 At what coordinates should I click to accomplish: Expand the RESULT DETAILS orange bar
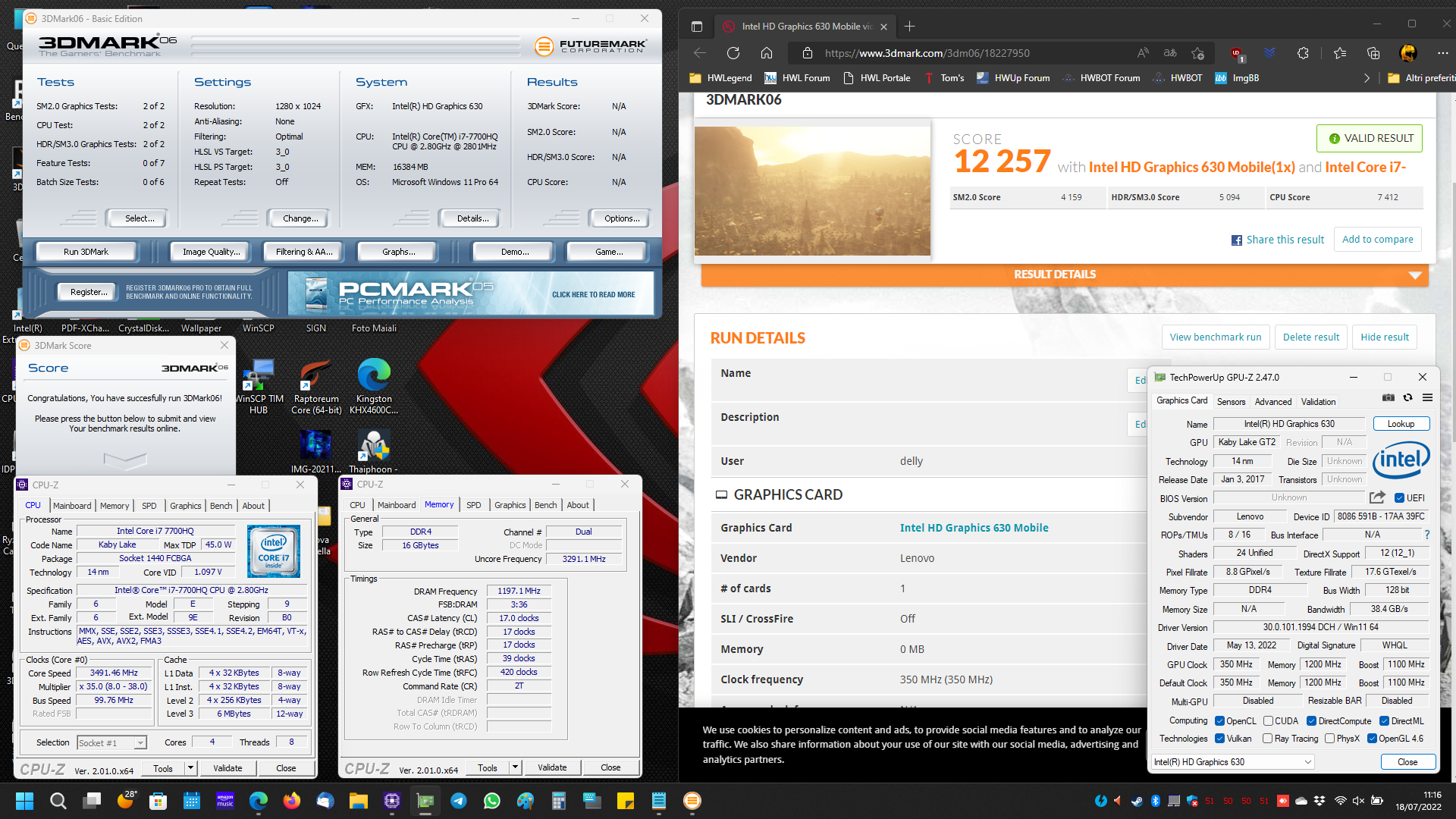[x=1065, y=275]
